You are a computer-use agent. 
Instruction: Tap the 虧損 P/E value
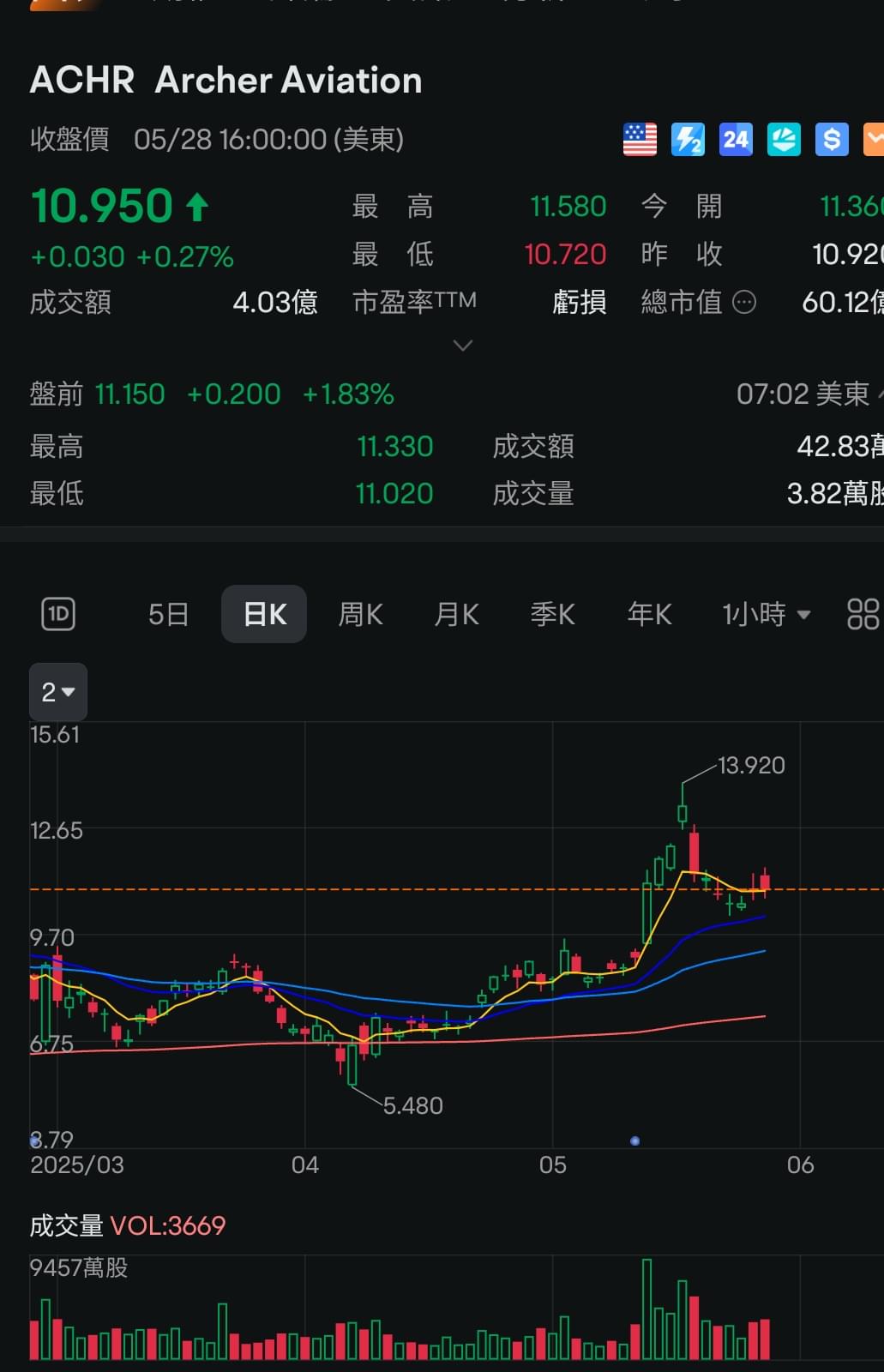pos(580,302)
